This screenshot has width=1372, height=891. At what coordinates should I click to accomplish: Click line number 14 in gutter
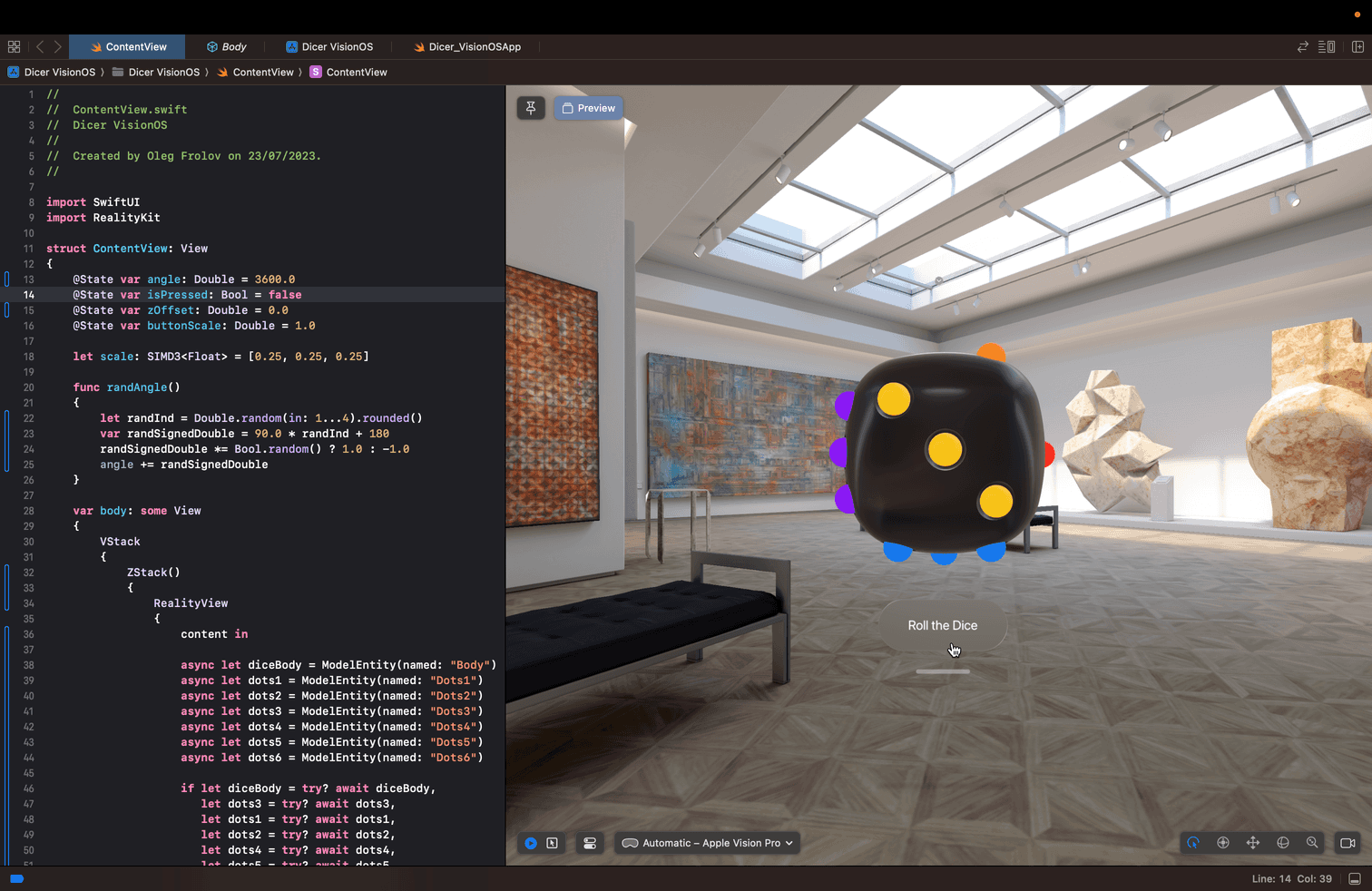point(29,295)
